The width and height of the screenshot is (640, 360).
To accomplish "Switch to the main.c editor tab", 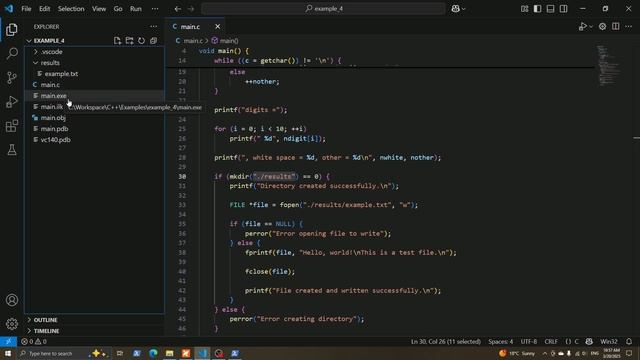I will click(x=190, y=27).
